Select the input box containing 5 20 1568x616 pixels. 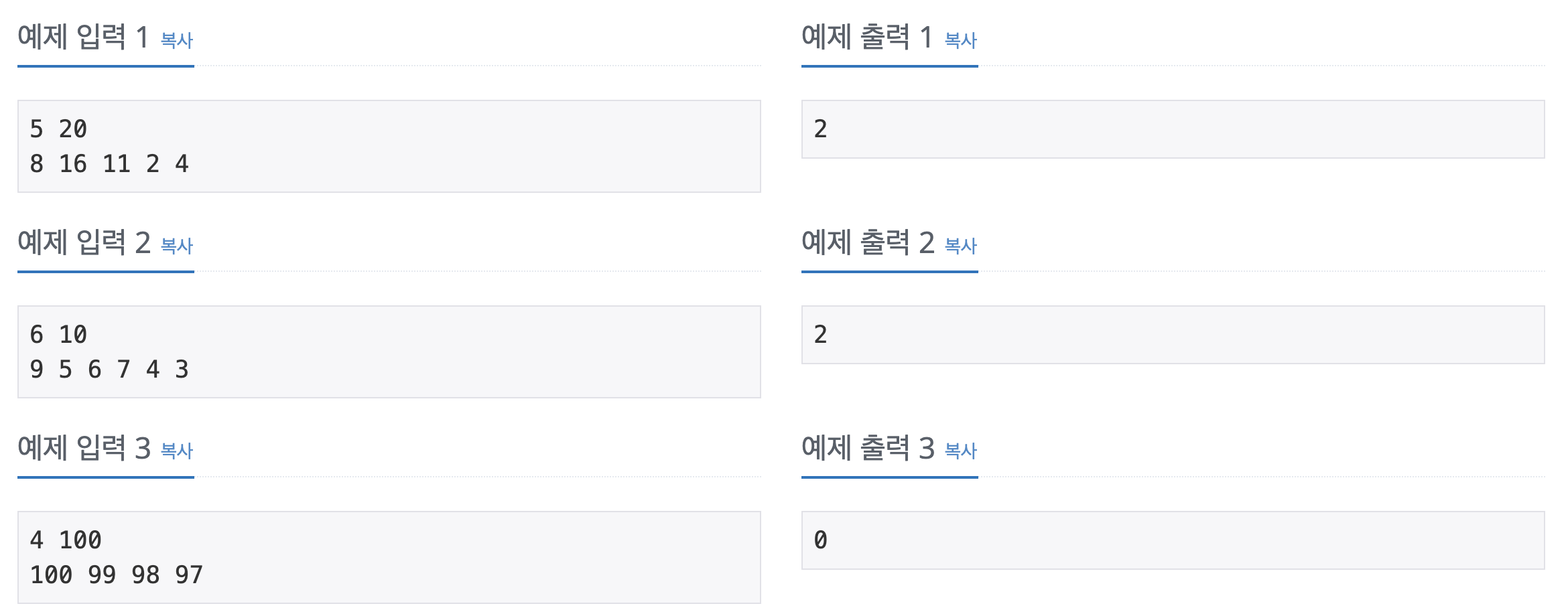(389, 146)
